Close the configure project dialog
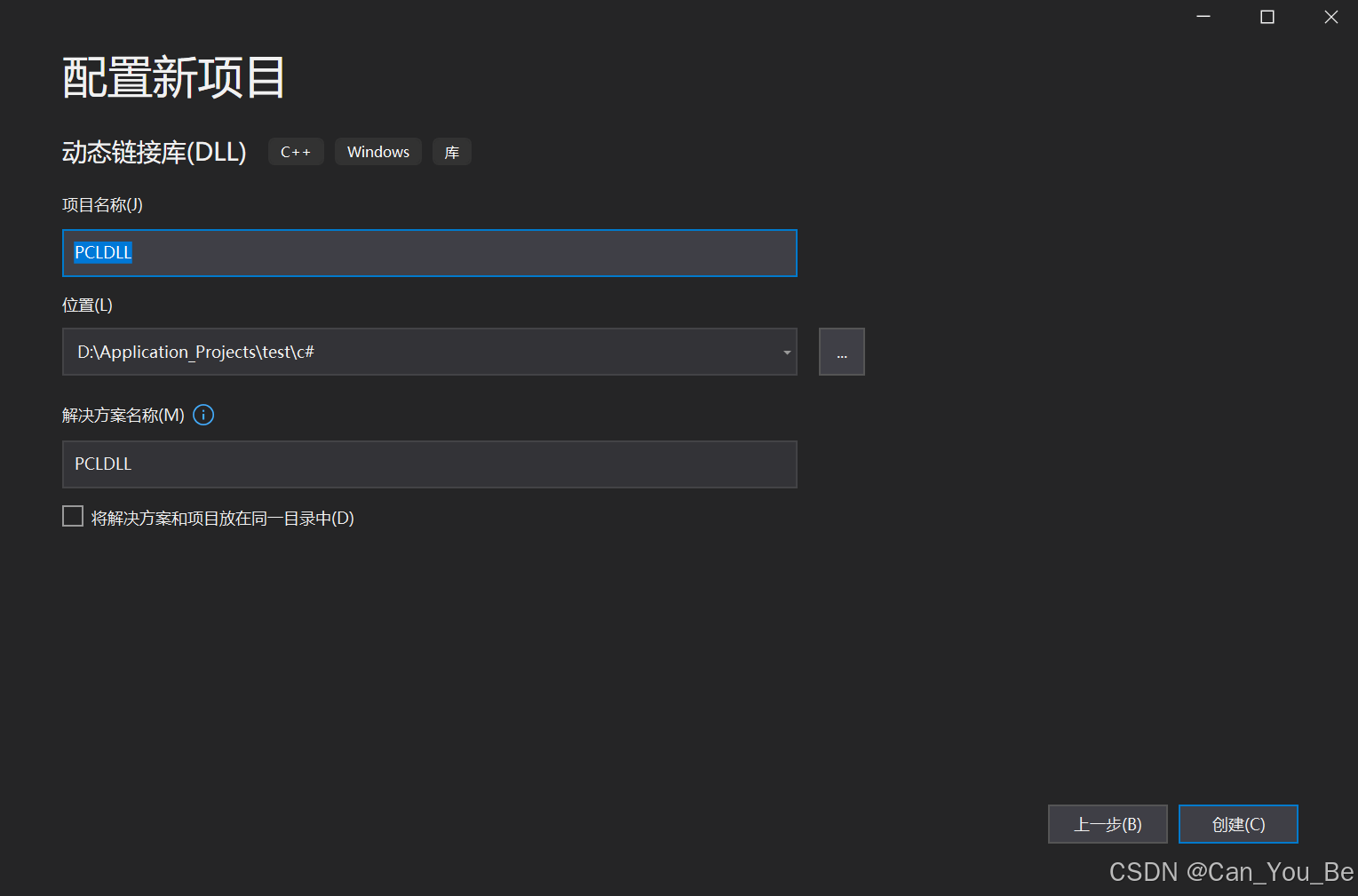This screenshot has width=1358, height=896. pyautogui.click(x=1330, y=16)
